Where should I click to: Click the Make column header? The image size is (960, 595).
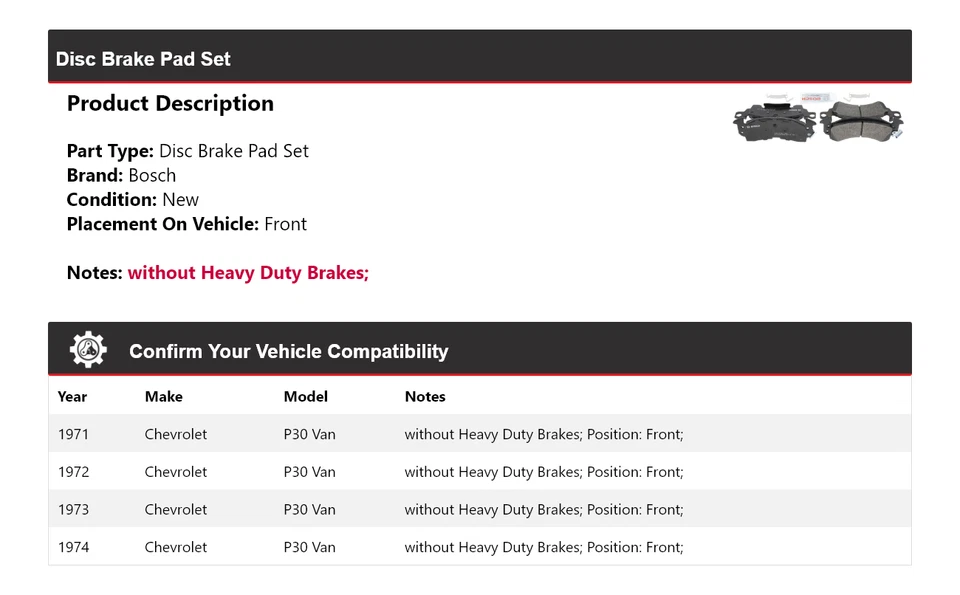163,397
